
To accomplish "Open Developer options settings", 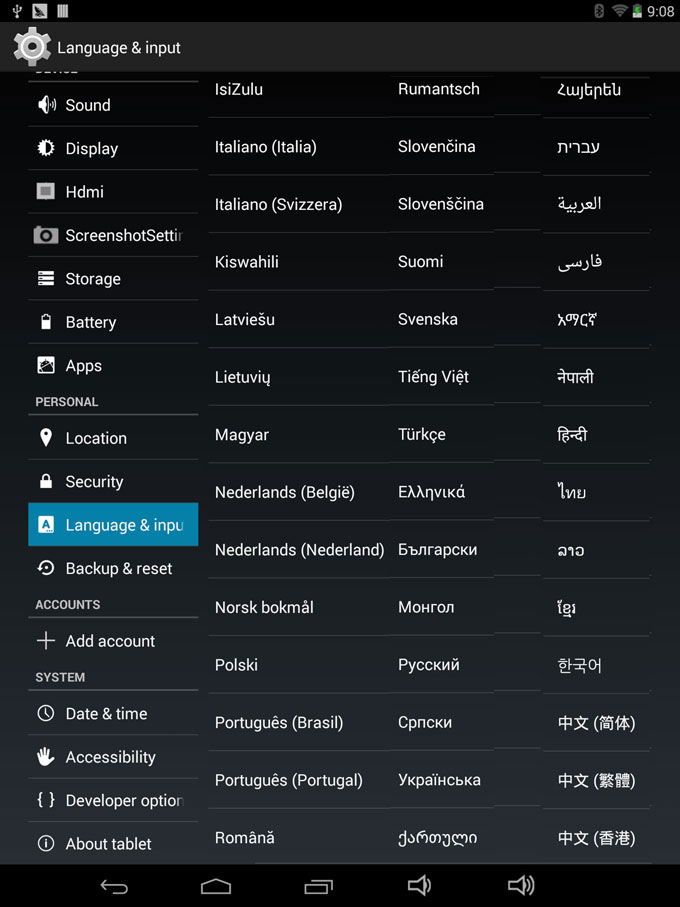I will tap(123, 800).
